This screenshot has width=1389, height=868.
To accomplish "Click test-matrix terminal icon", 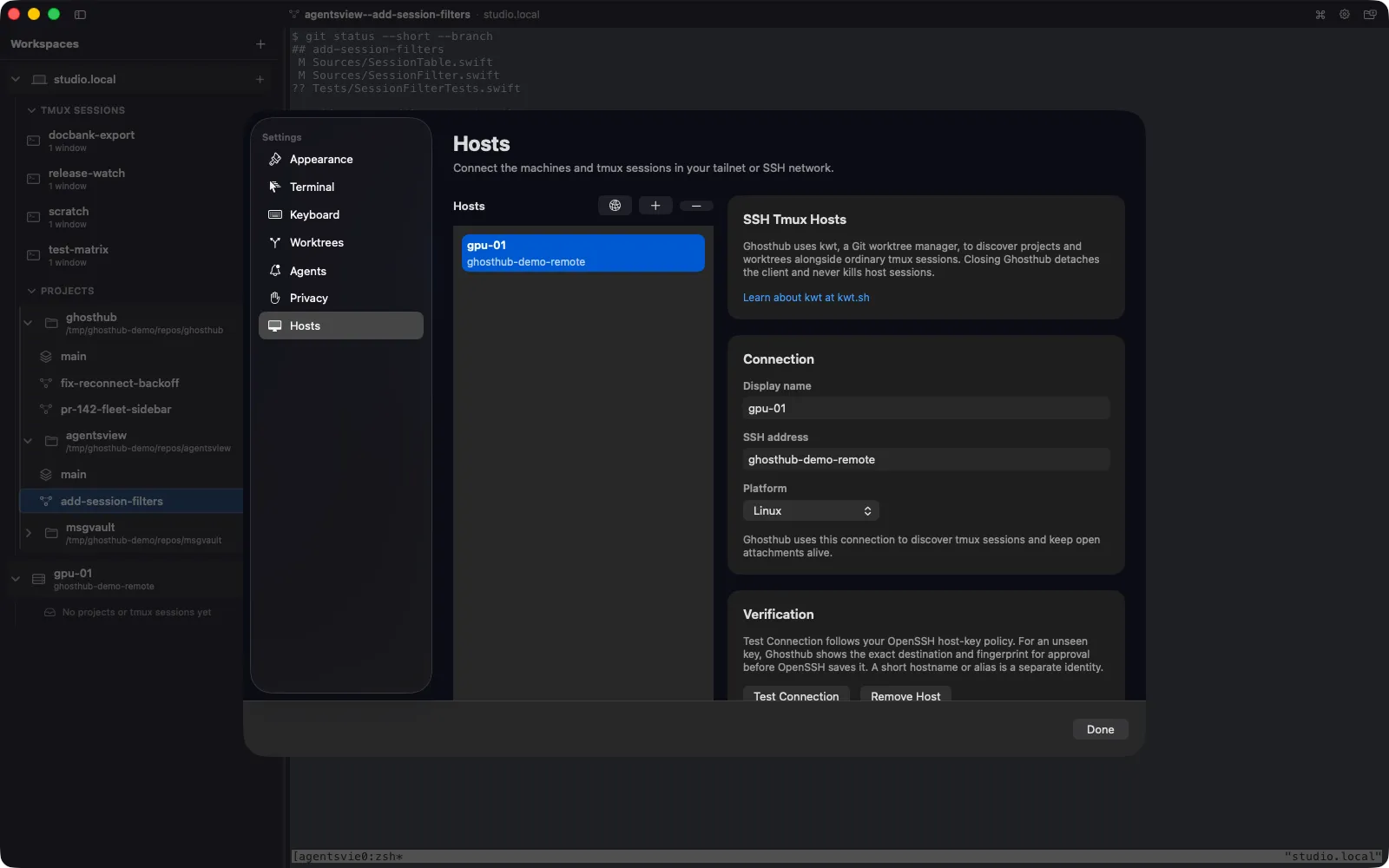I will coord(33,255).
